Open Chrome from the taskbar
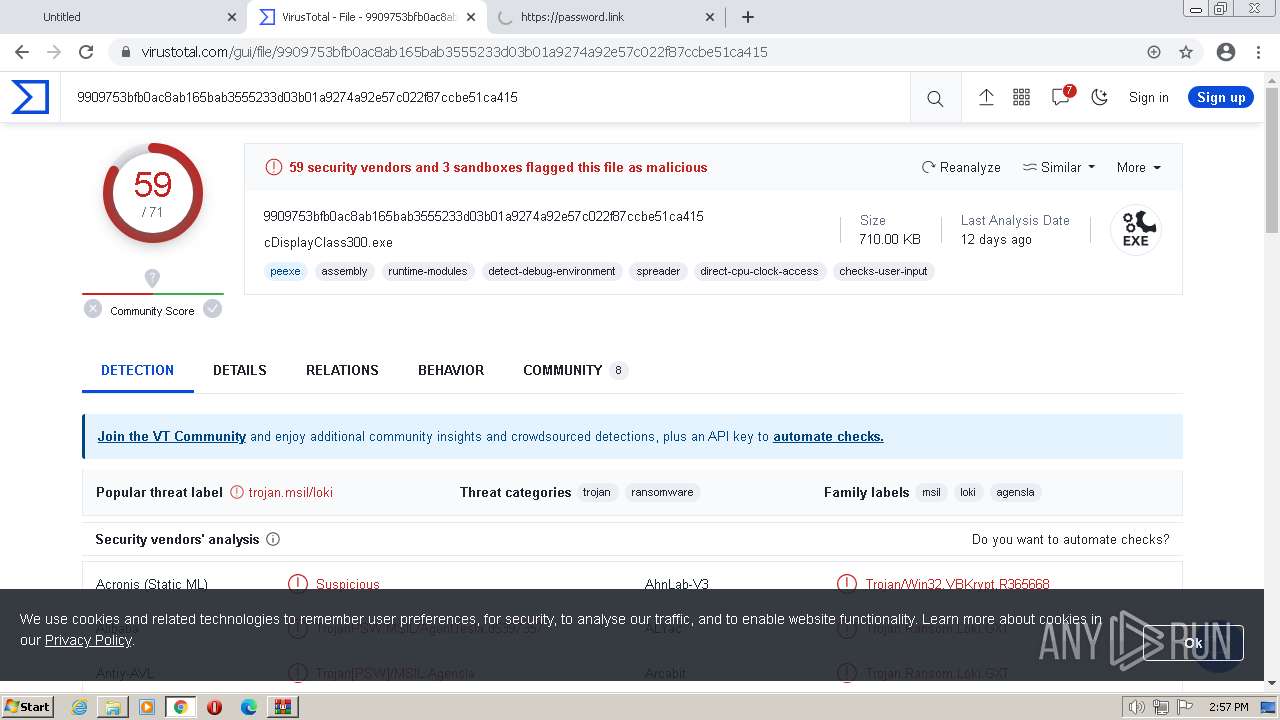The height and width of the screenshot is (720, 1280). [x=181, y=707]
